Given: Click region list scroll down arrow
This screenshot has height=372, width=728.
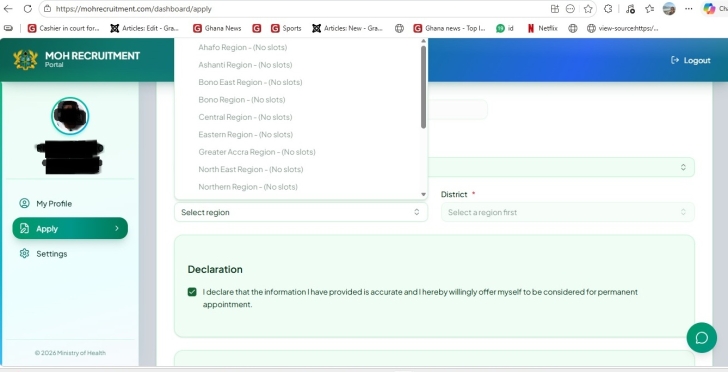Looking at the screenshot, I should pos(423,195).
